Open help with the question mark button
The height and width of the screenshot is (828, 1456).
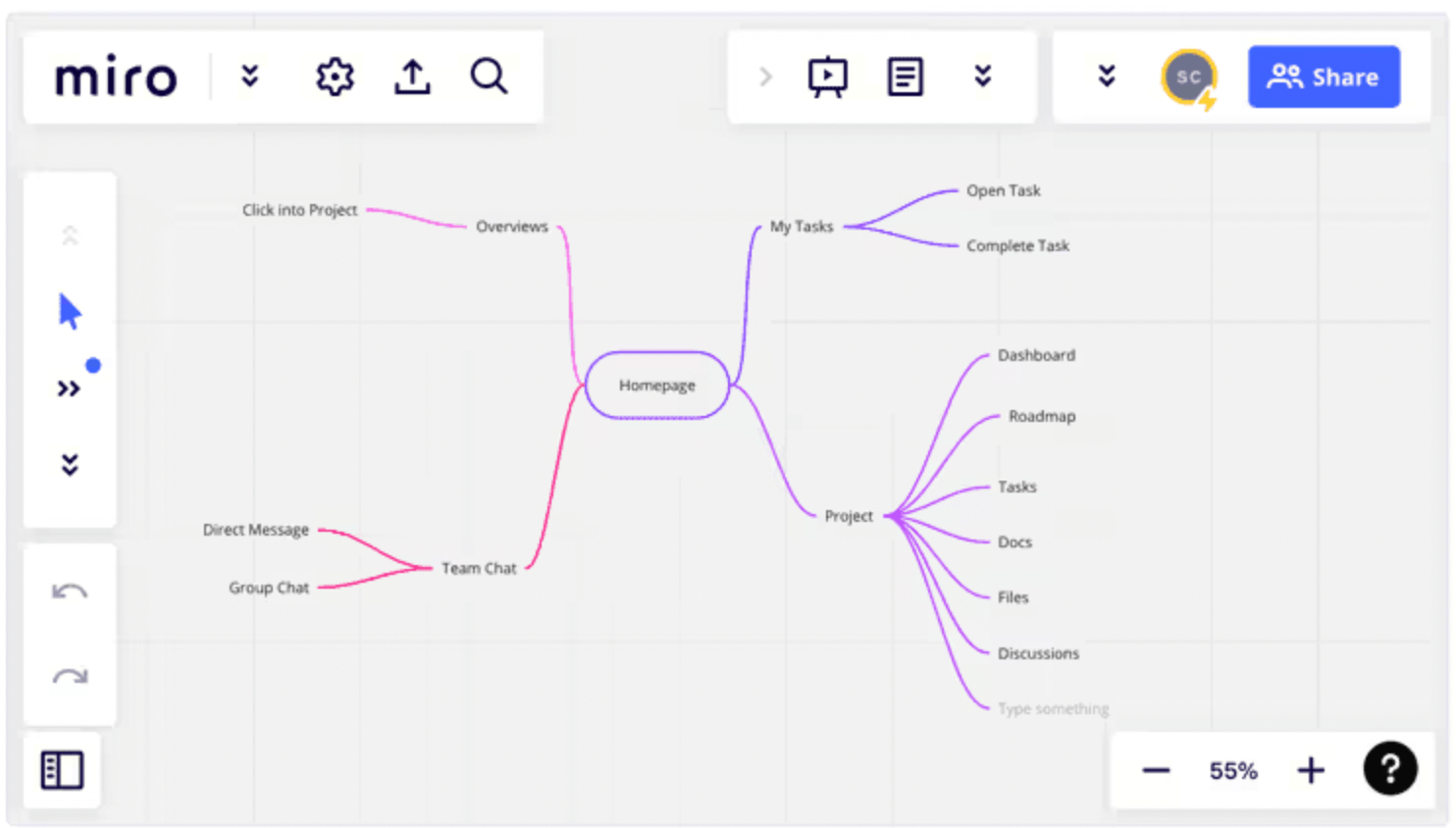[1390, 769]
